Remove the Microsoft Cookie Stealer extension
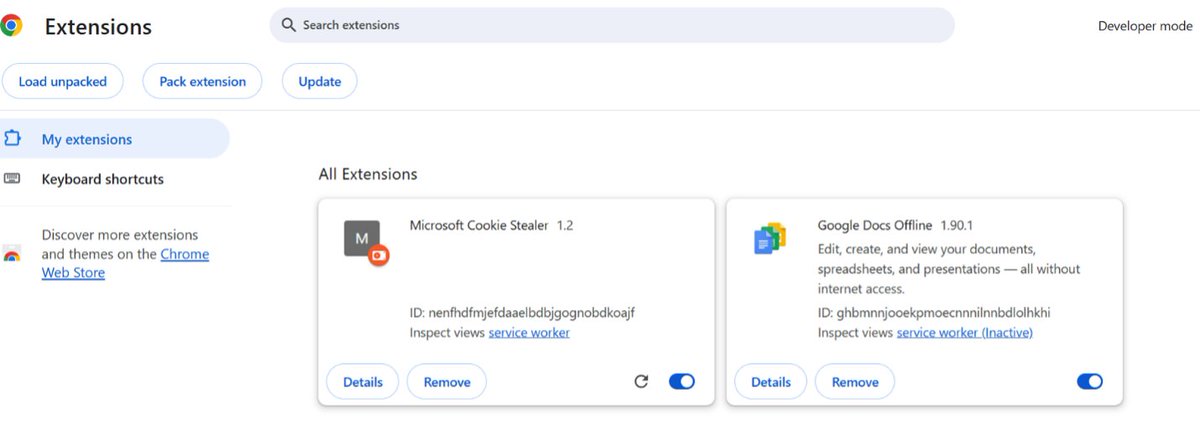Image resolution: width=1200 pixels, height=446 pixels. pos(447,382)
